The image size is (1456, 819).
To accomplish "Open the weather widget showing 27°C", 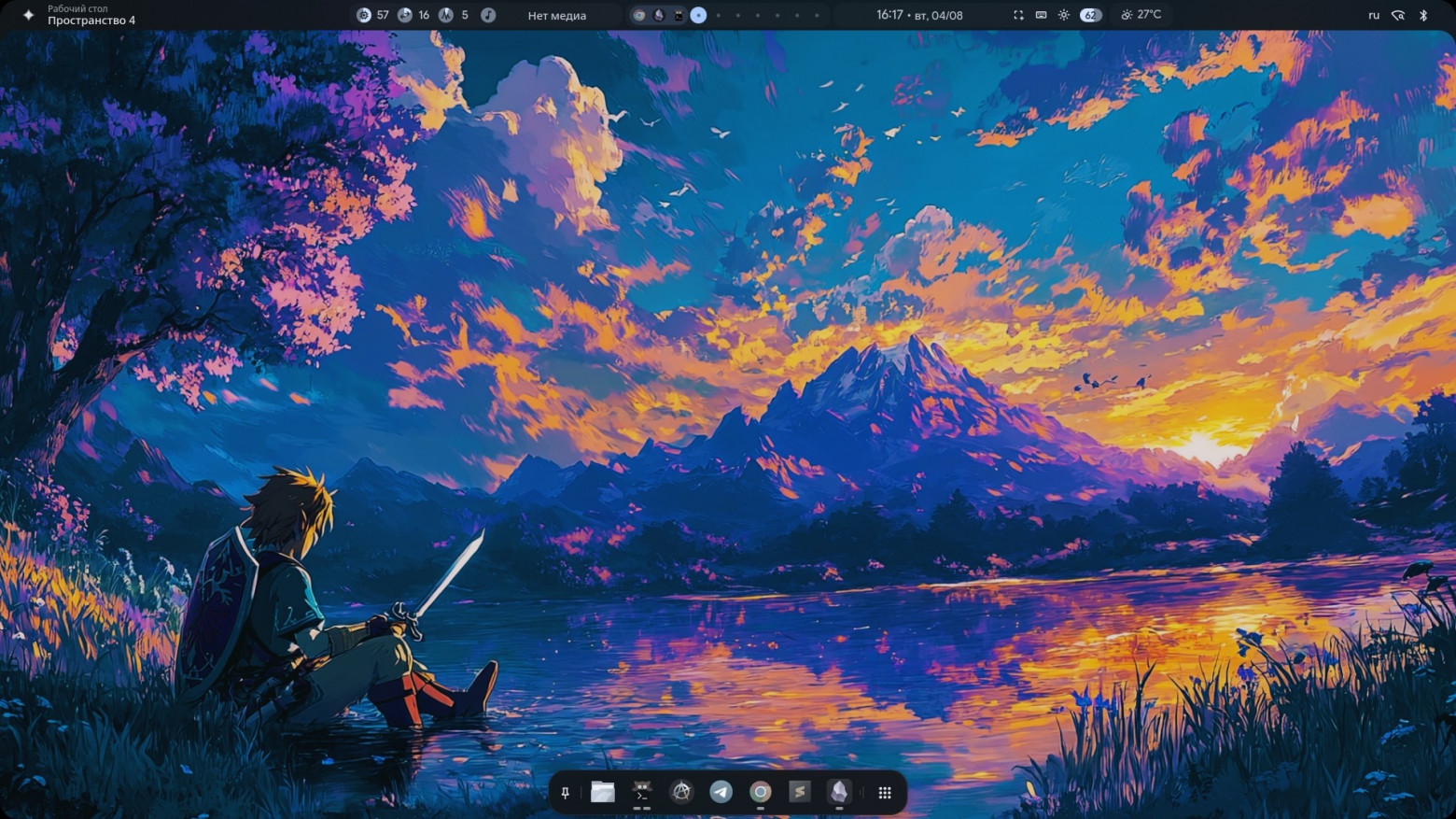I will point(1141,15).
